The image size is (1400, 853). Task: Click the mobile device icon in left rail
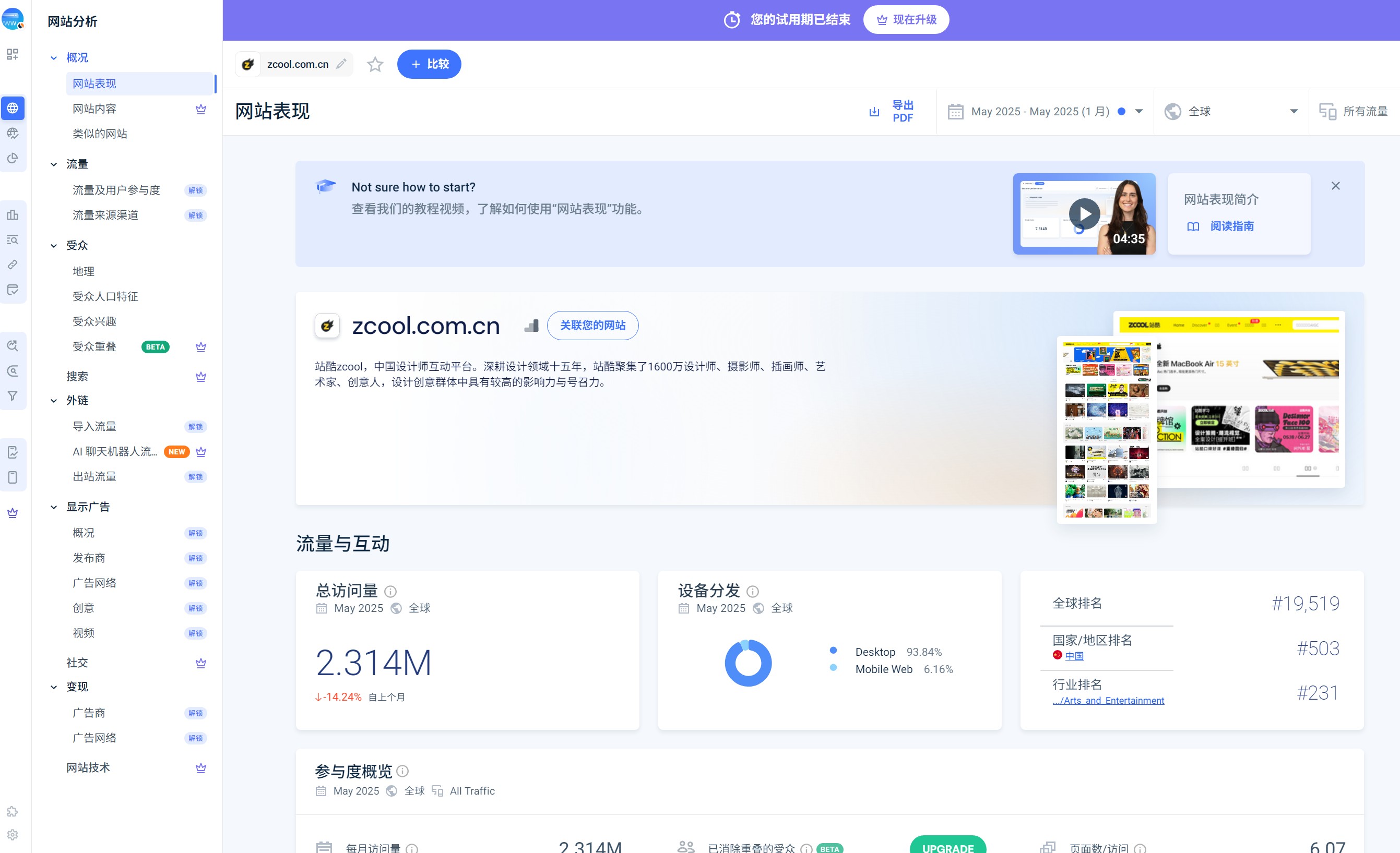tap(13, 477)
